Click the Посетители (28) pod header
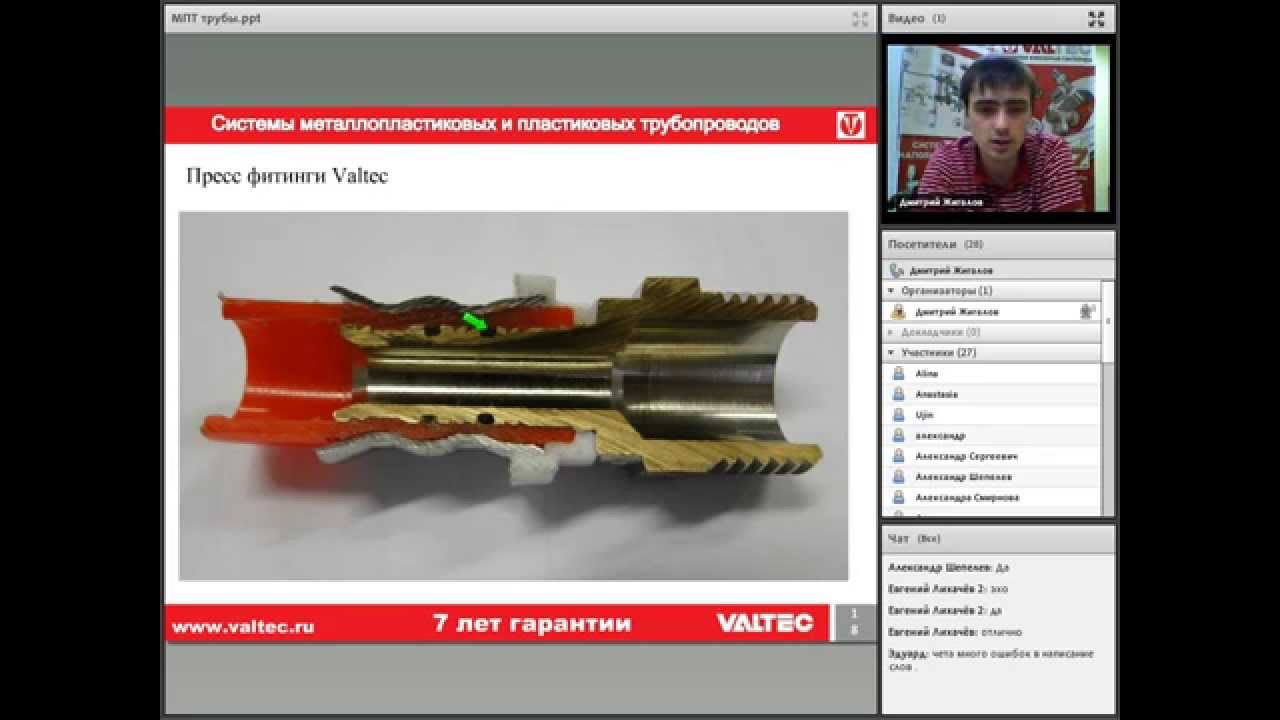The image size is (1280, 720). click(998, 244)
